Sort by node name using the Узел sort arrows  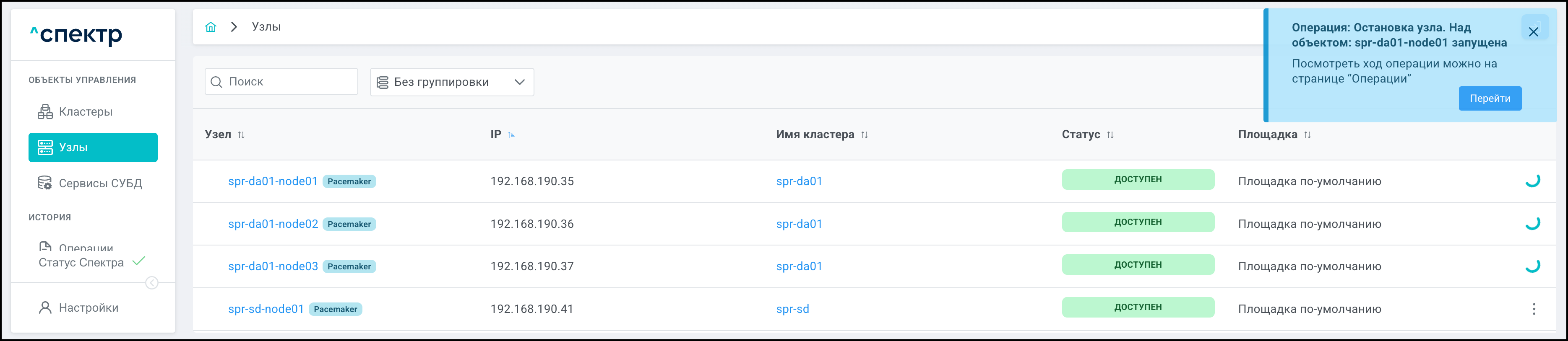tap(241, 135)
